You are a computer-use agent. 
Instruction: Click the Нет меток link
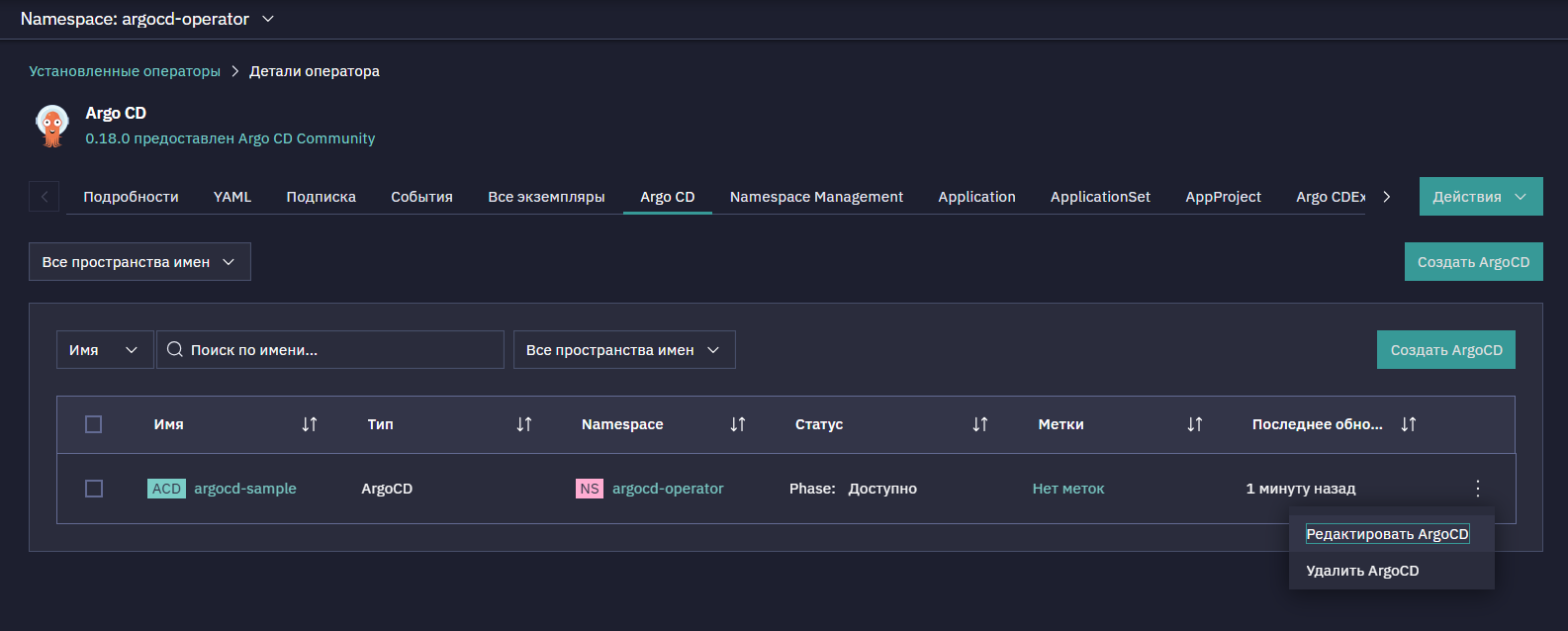pyautogui.click(x=1068, y=489)
